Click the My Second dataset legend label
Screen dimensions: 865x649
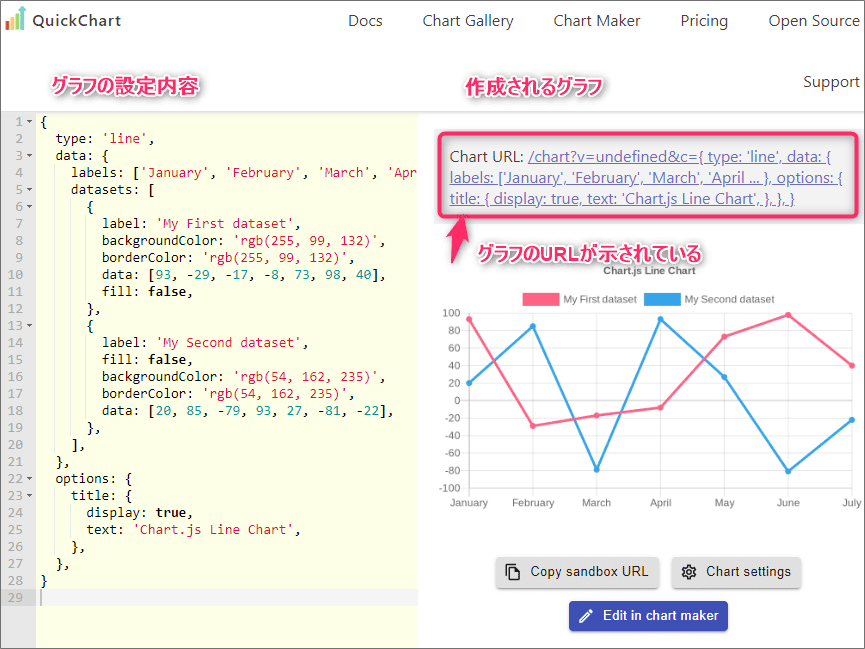729,299
